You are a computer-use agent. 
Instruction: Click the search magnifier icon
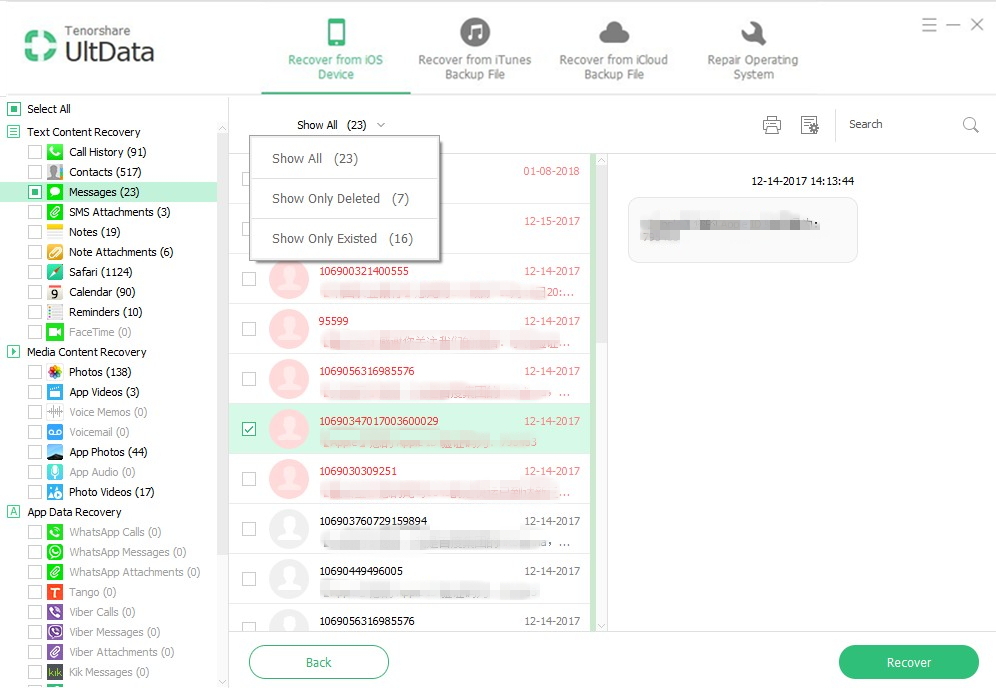971,125
